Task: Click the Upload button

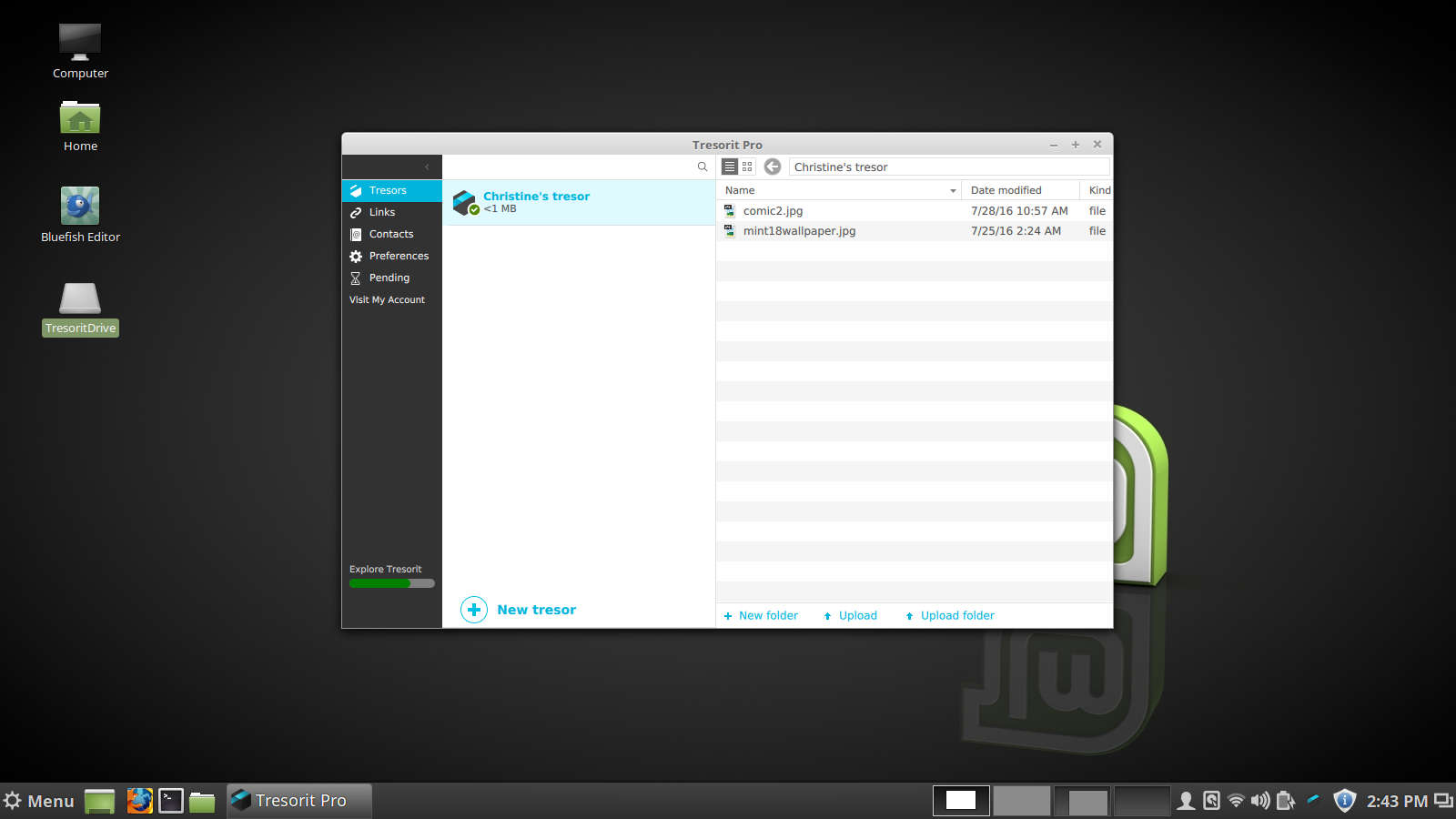Action: 850,615
